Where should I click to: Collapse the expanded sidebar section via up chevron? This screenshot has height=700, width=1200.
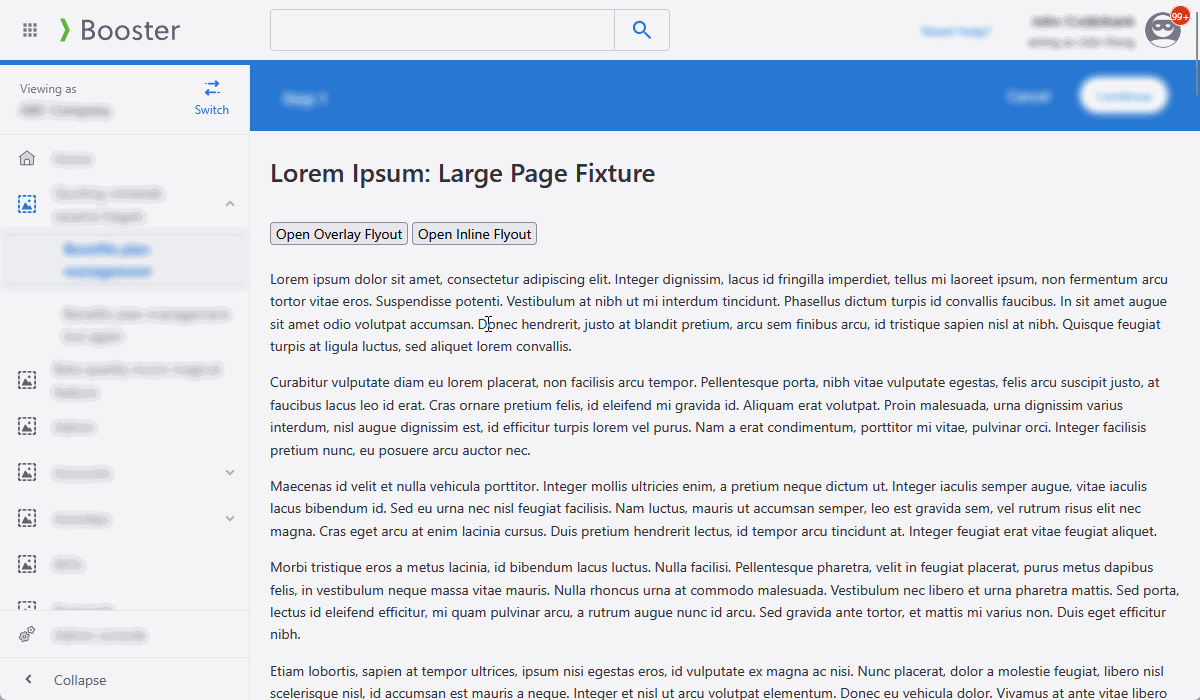(229, 204)
